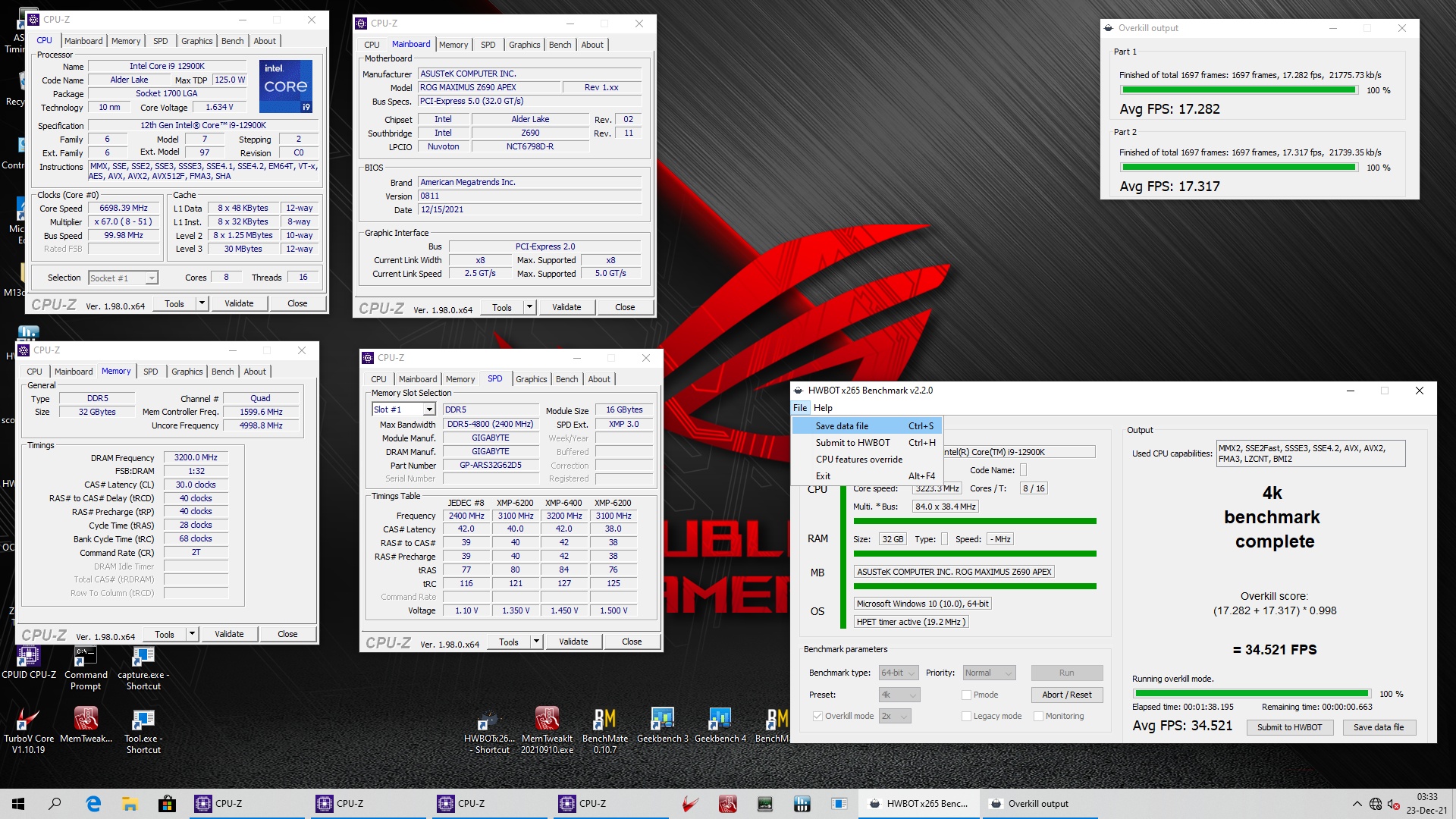
Task: Switch to the HWBOT x265 Benchmark taskbar button
Action: [x=919, y=804]
